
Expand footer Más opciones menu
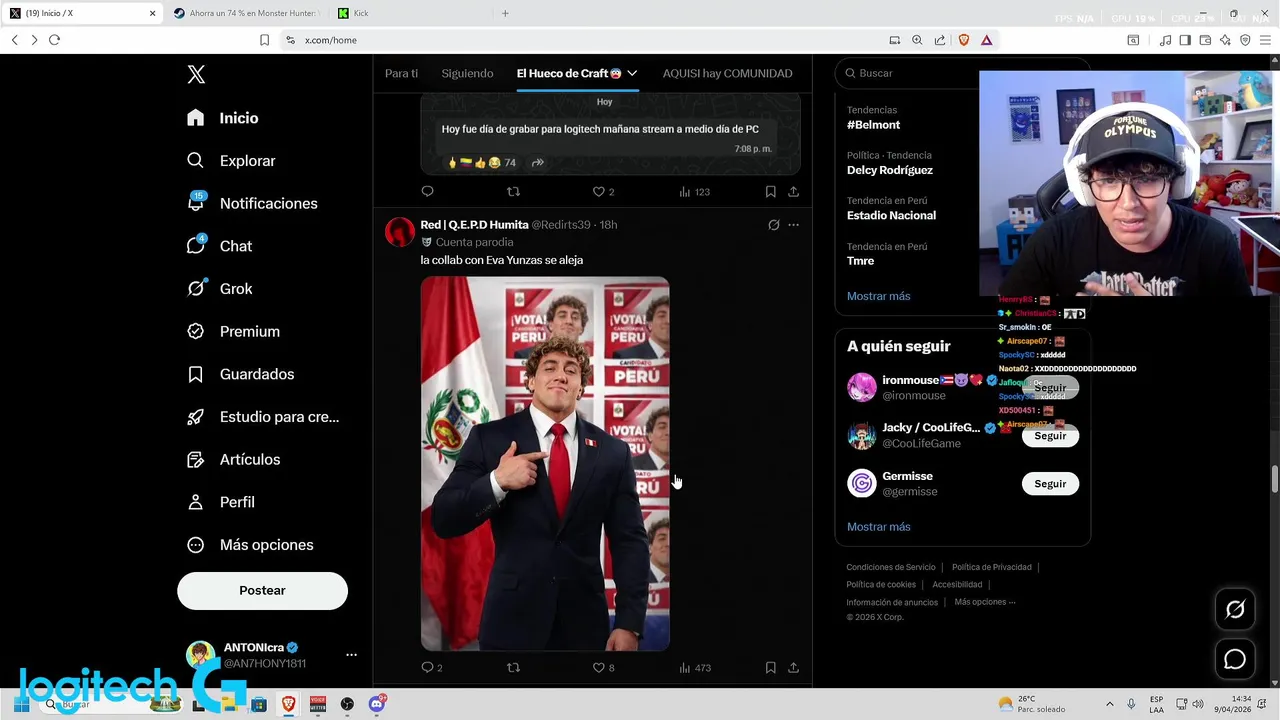[x=984, y=602]
